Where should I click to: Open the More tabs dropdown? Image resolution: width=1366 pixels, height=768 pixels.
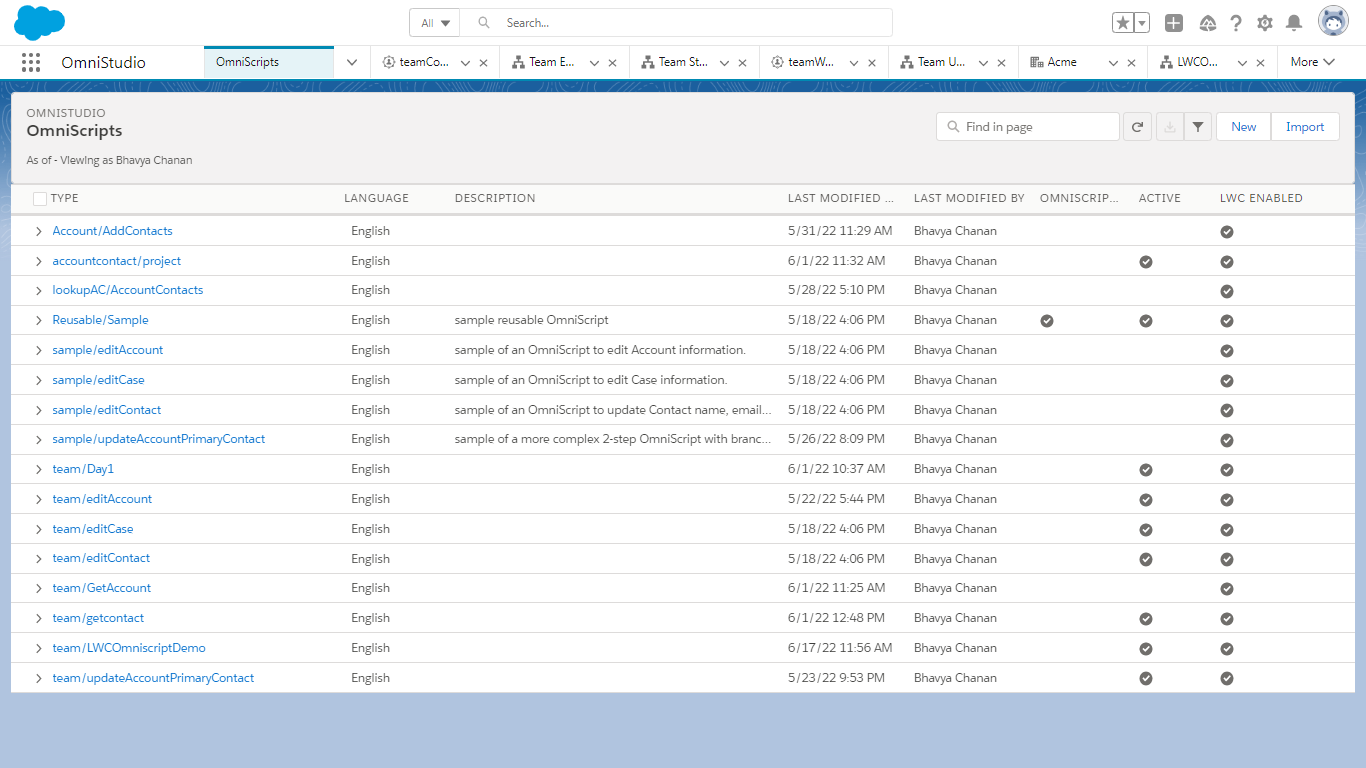pyautogui.click(x=1312, y=62)
